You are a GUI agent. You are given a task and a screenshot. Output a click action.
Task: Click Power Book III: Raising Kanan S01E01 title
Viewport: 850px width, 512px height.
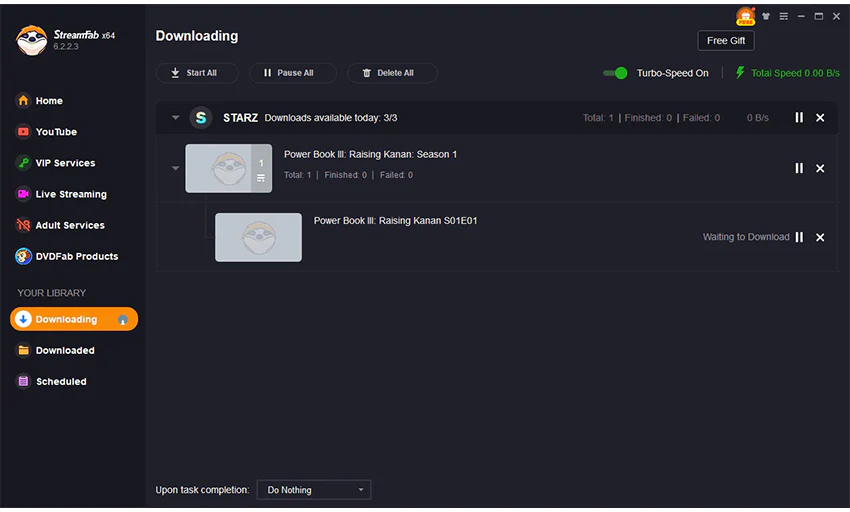[395, 221]
